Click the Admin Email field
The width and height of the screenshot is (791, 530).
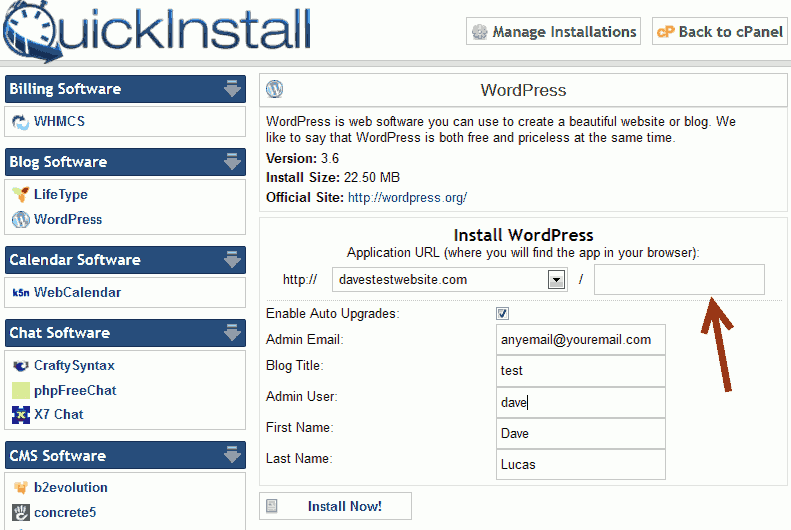[x=581, y=339]
